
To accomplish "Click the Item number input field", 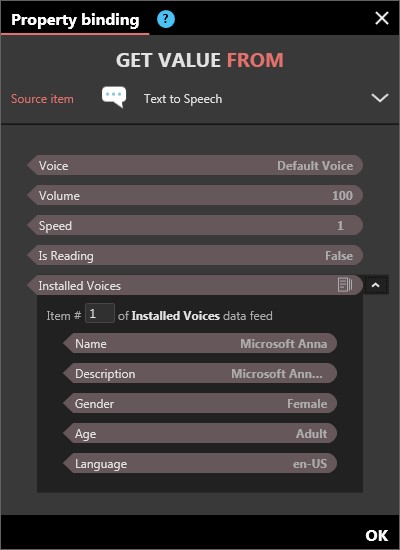I will coord(100,313).
